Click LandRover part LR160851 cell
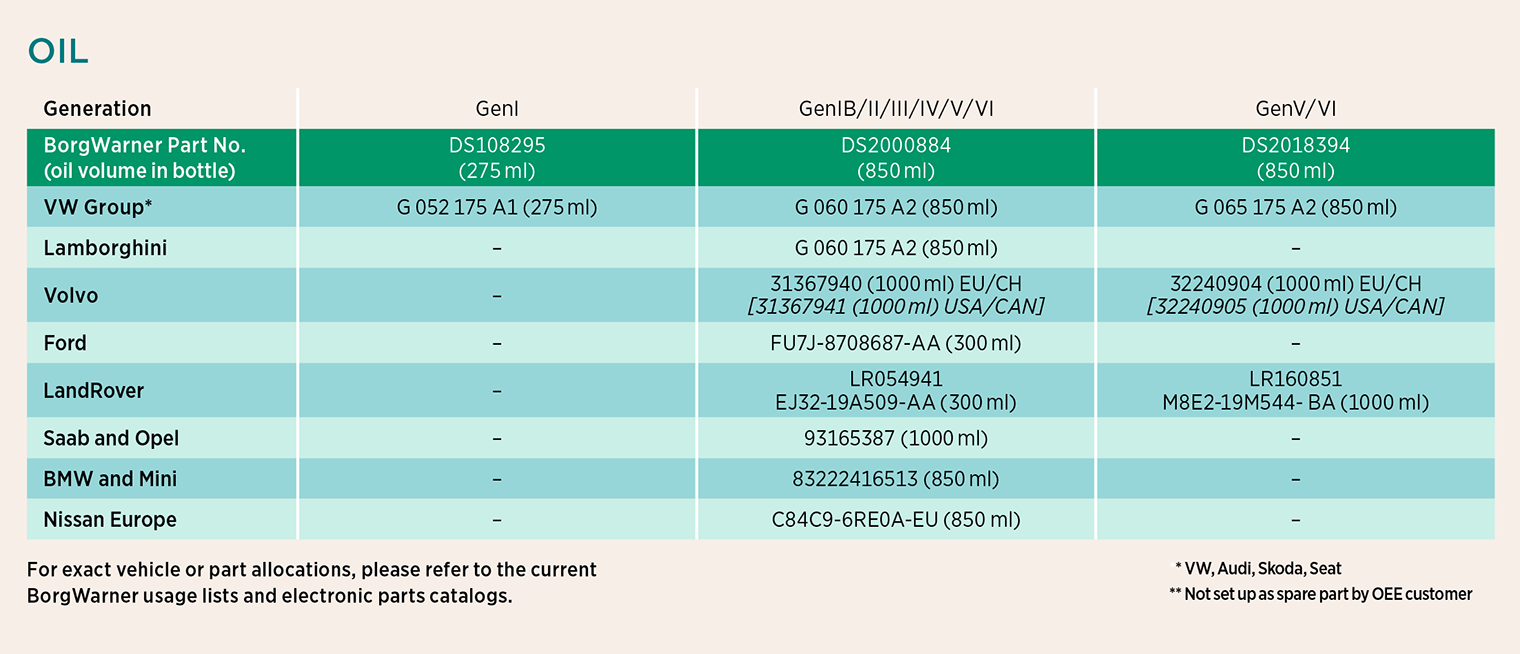This screenshot has height=654, width=1520. pos(1296,391)
